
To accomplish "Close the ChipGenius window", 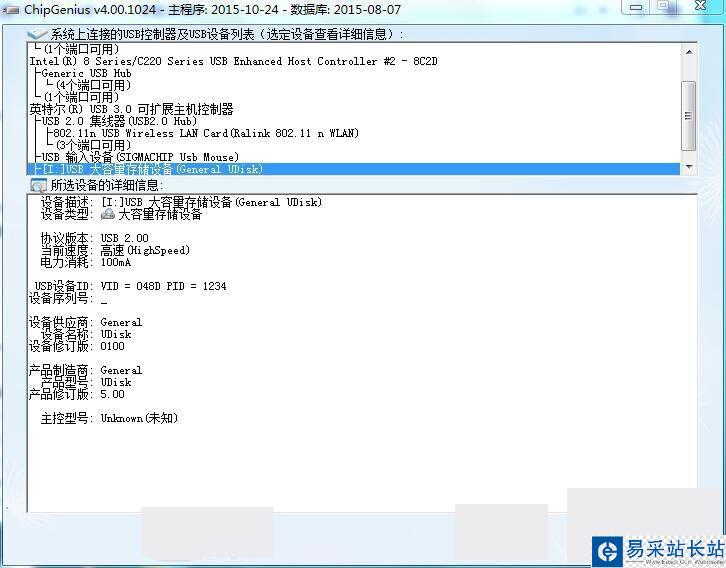I will pos(701,6).
